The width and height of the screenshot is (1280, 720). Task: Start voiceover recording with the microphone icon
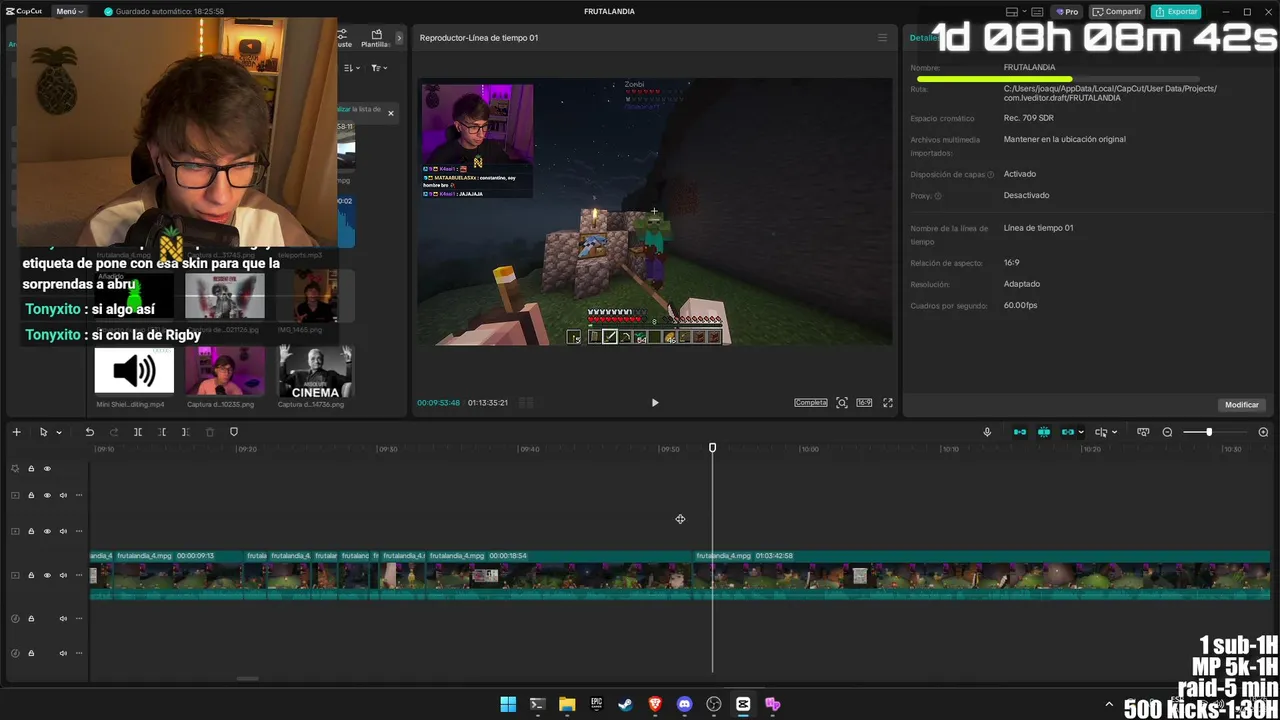coord(987,432)
